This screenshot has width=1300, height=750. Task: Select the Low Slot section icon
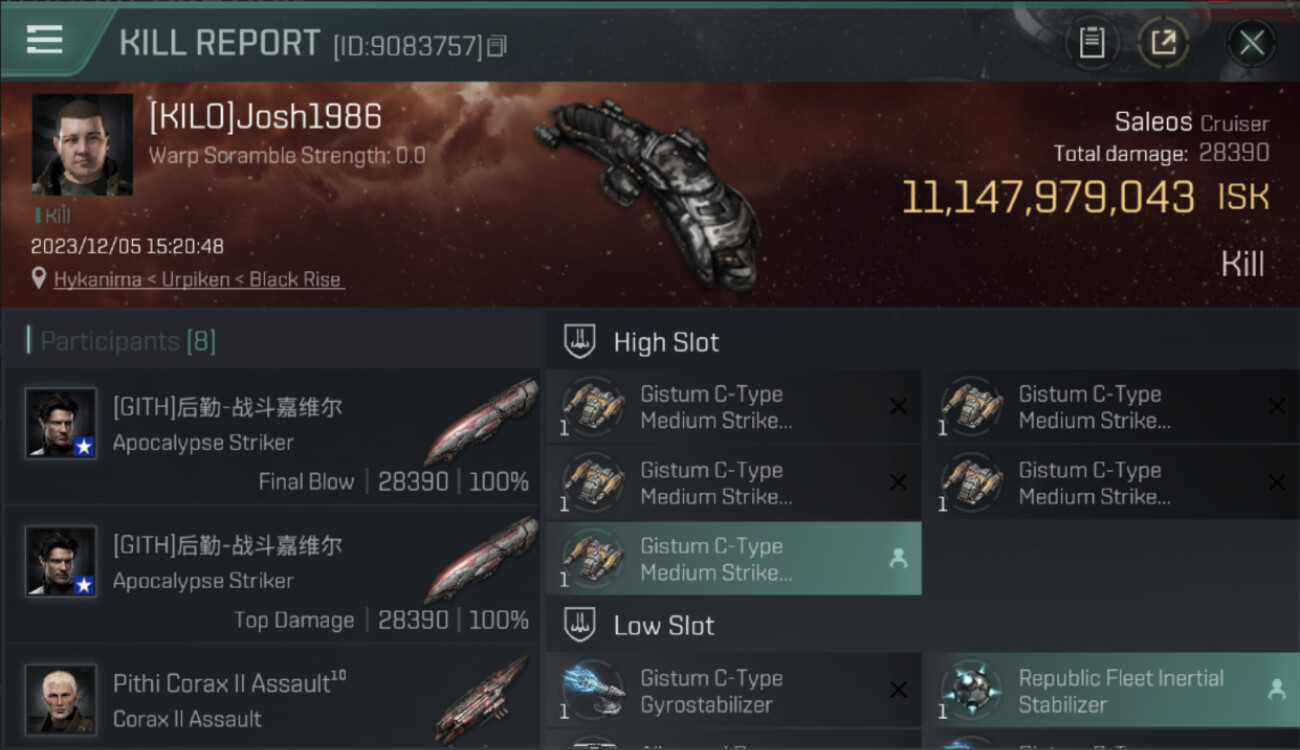coord(580,626)
